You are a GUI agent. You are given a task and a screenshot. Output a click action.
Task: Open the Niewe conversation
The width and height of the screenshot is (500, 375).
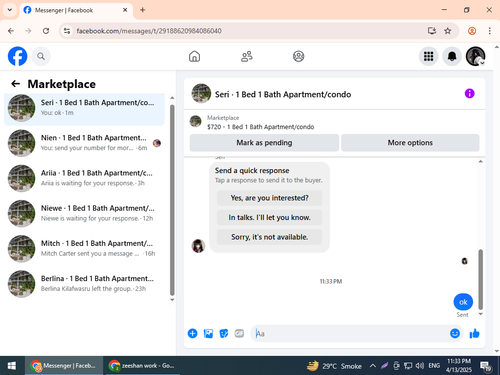[84, 213]
